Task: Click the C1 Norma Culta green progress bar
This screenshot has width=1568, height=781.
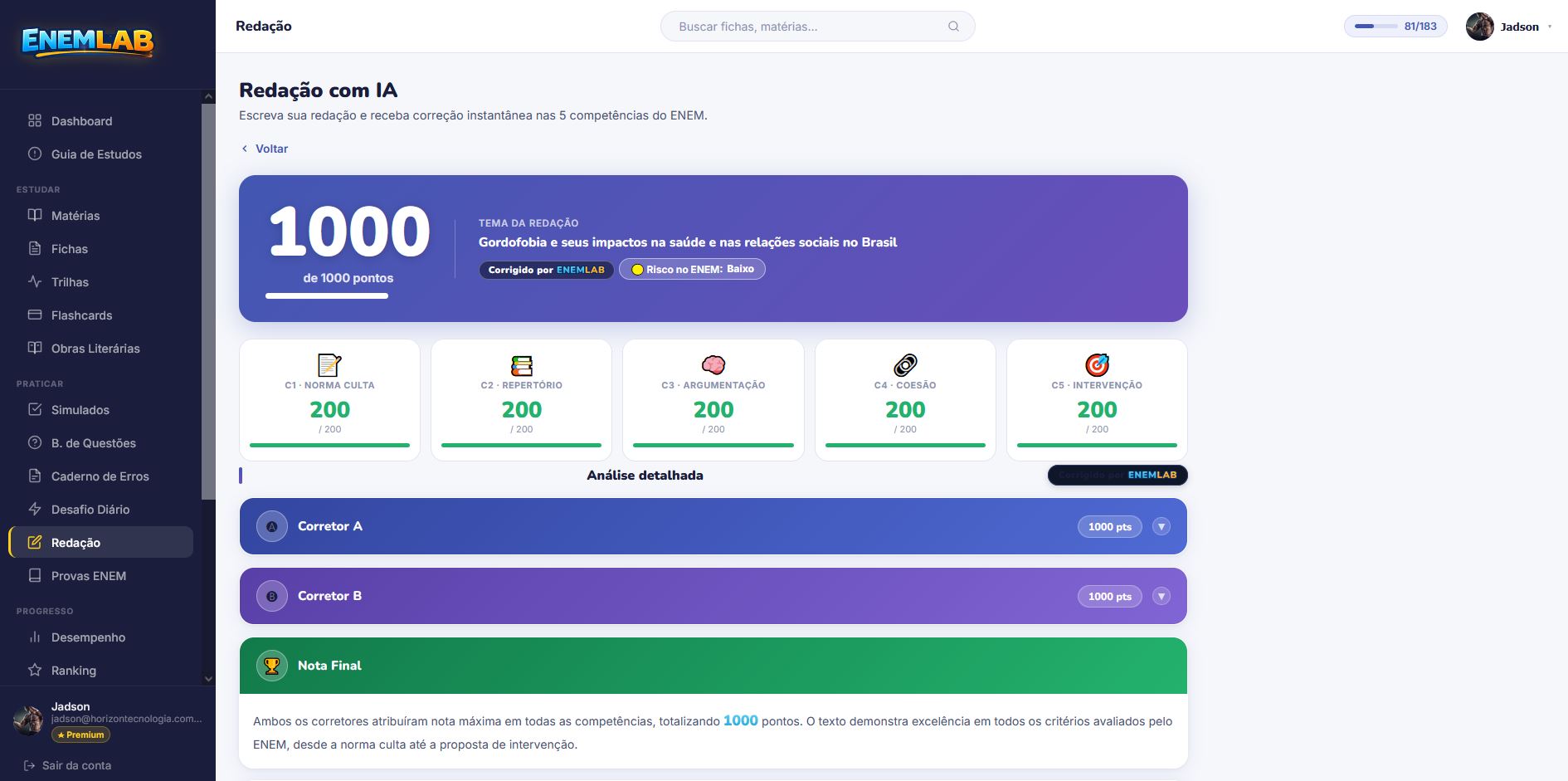Action: 329,445
